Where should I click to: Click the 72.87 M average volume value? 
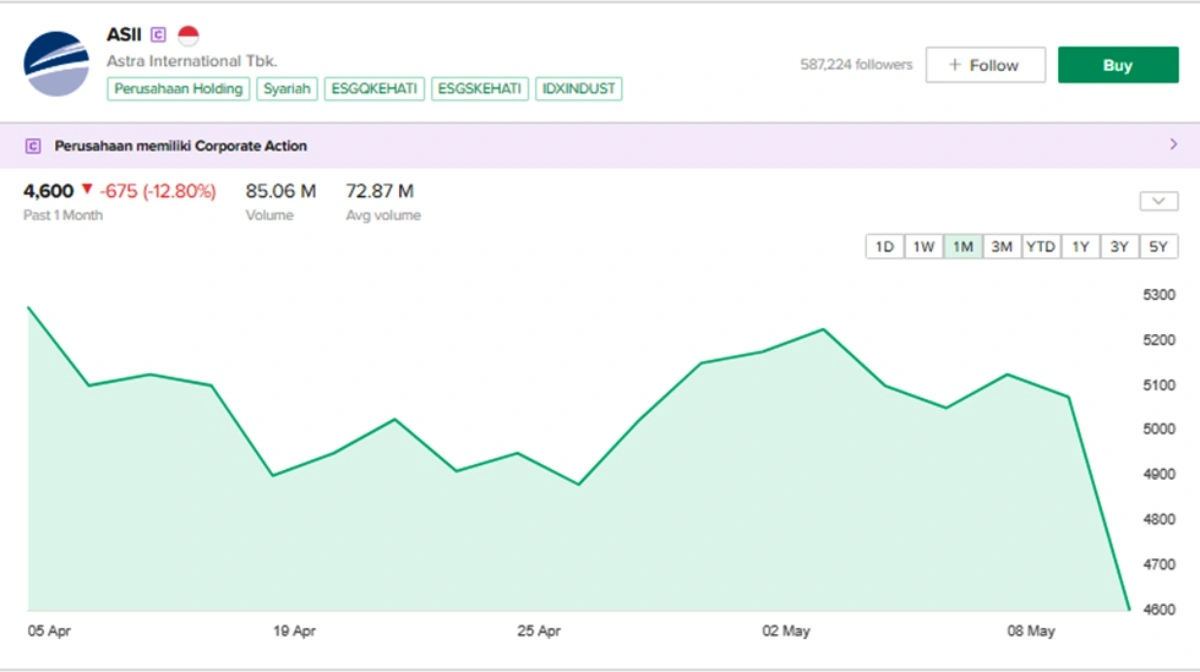pos(380,191)
